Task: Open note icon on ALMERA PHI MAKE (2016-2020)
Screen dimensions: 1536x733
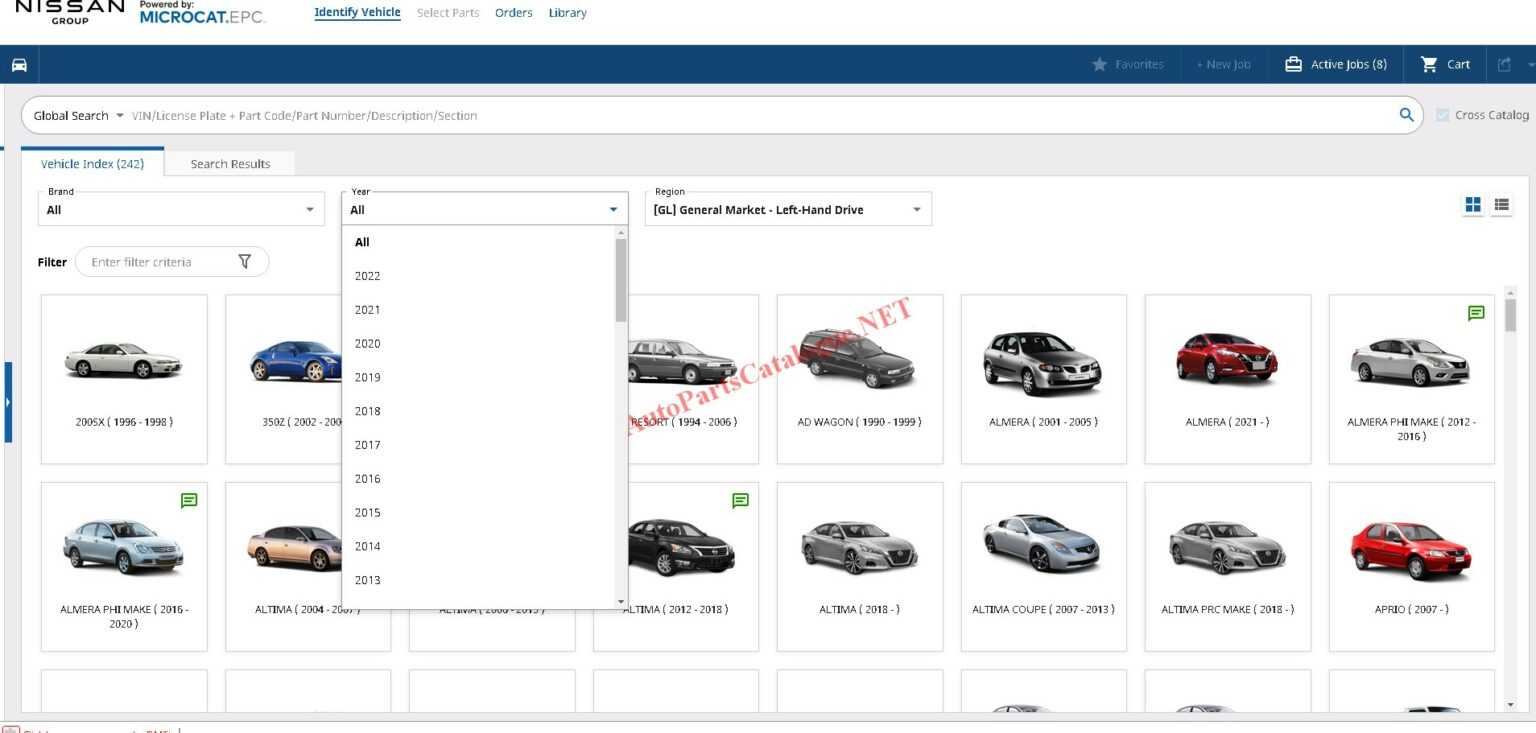Action: (x=189, y=500)
